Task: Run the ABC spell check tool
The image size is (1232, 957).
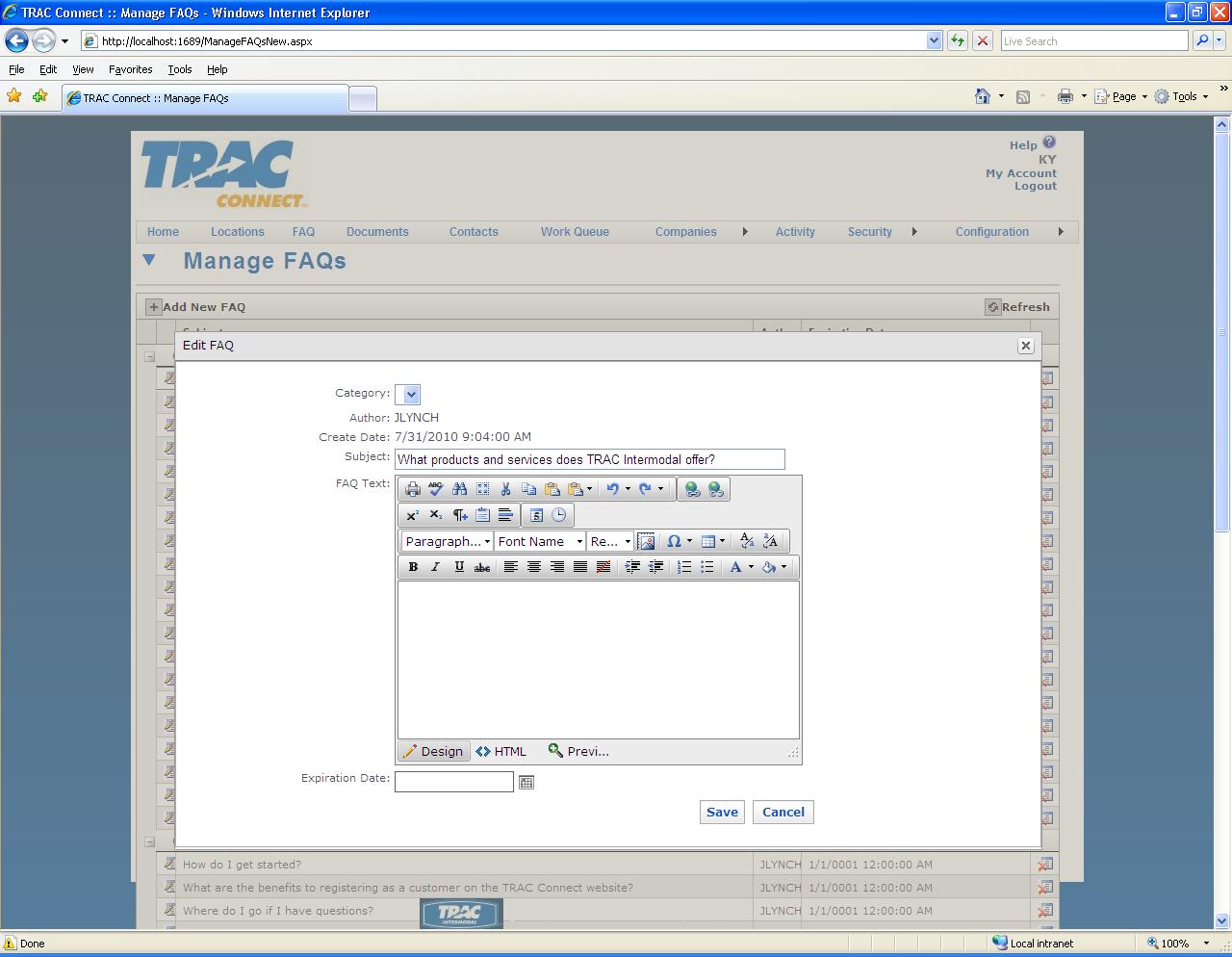Action: tap(436, 489)
